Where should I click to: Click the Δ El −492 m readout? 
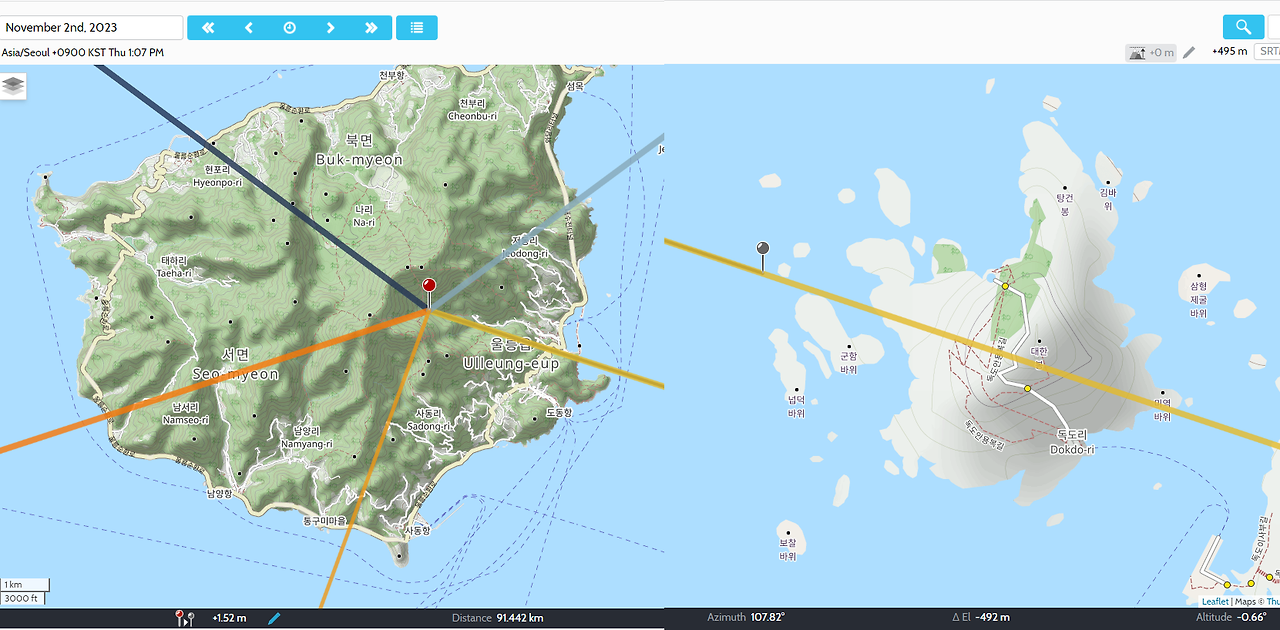[x=979, y=617]
